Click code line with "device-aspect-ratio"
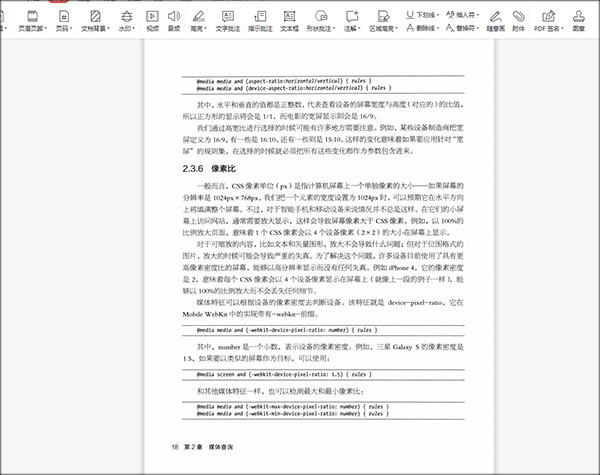 coord(294,88)
